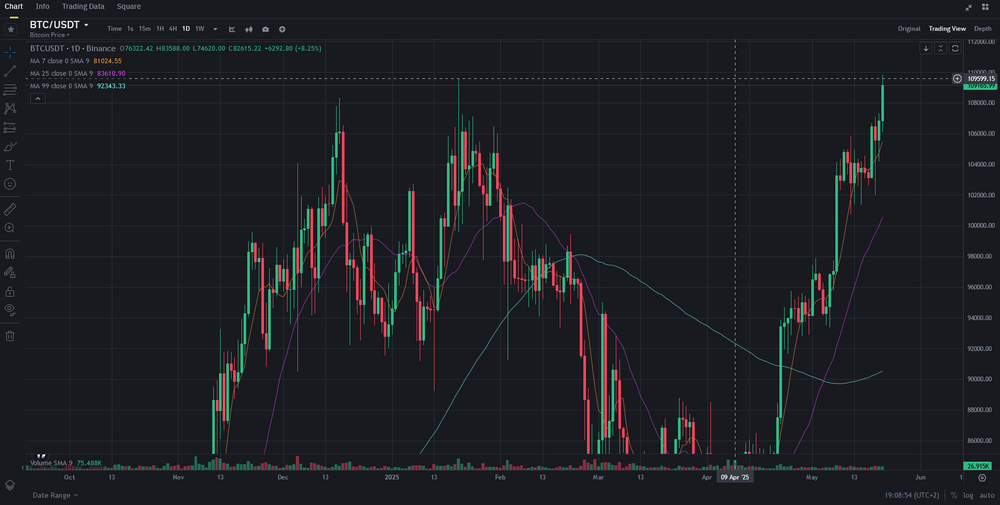The image size is (1000, 505).
Task: Select the XABCD pattern tool
Action: point(10,108)
